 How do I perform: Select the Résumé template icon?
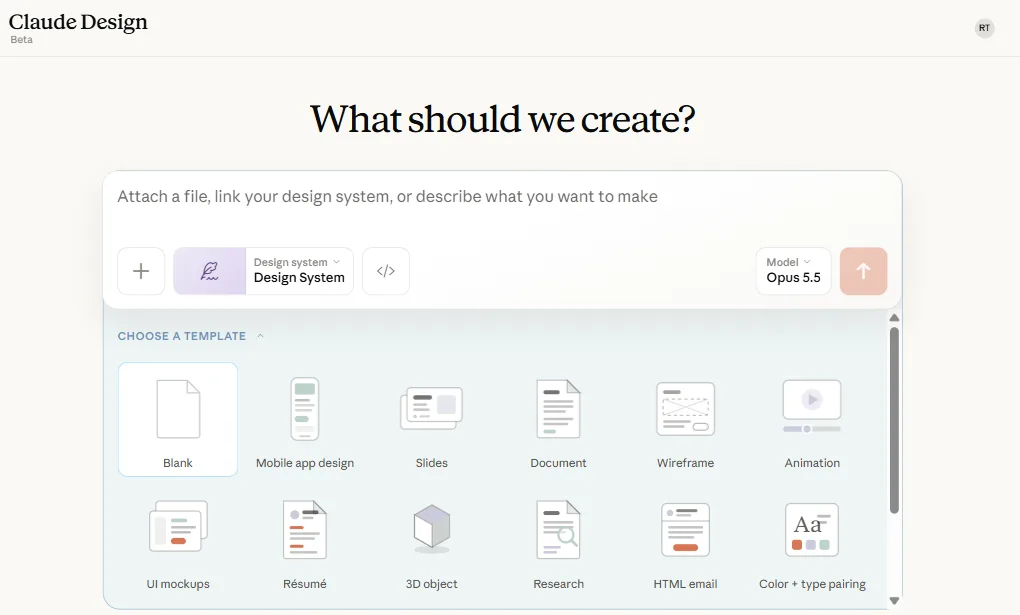pyautogui.click(x=304, y=529)
